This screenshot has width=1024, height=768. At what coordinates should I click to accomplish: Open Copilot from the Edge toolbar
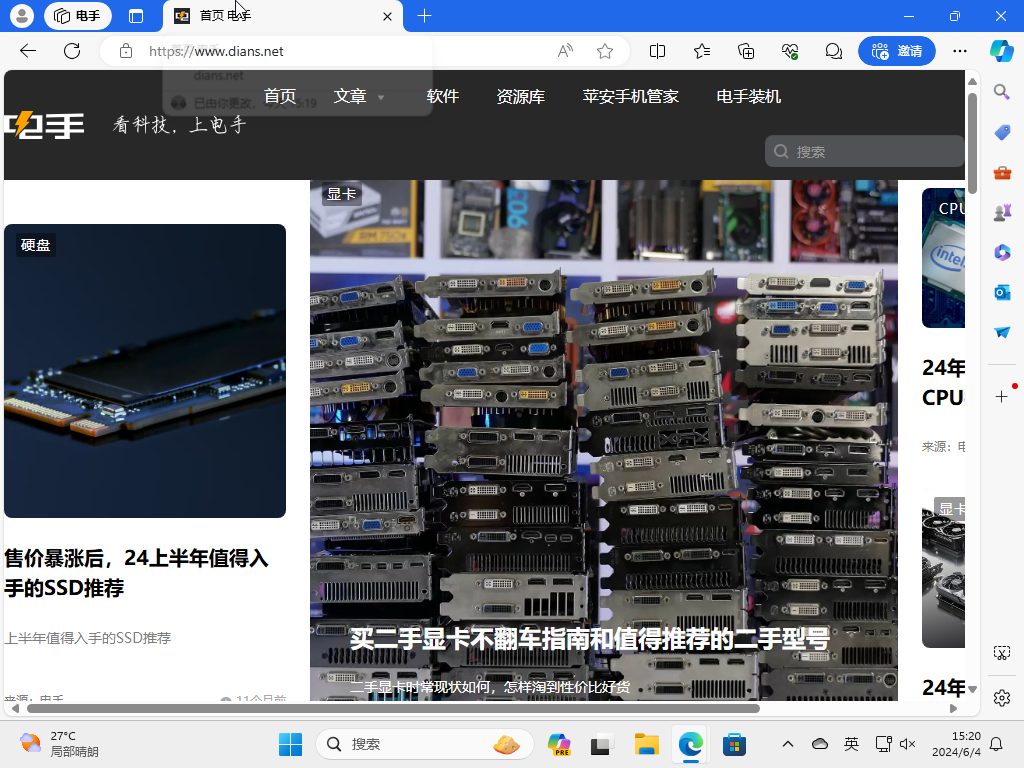tap(1003, 51)
